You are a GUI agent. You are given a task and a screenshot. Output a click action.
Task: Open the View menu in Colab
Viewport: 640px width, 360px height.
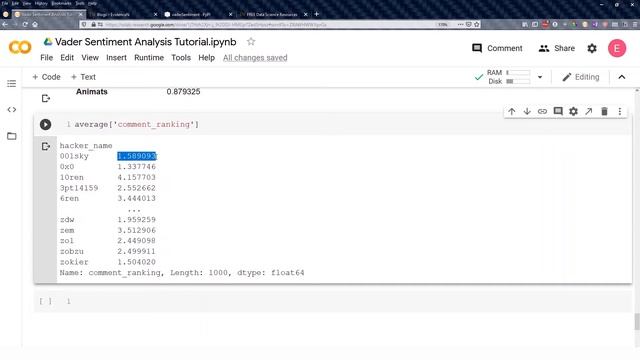90,58
